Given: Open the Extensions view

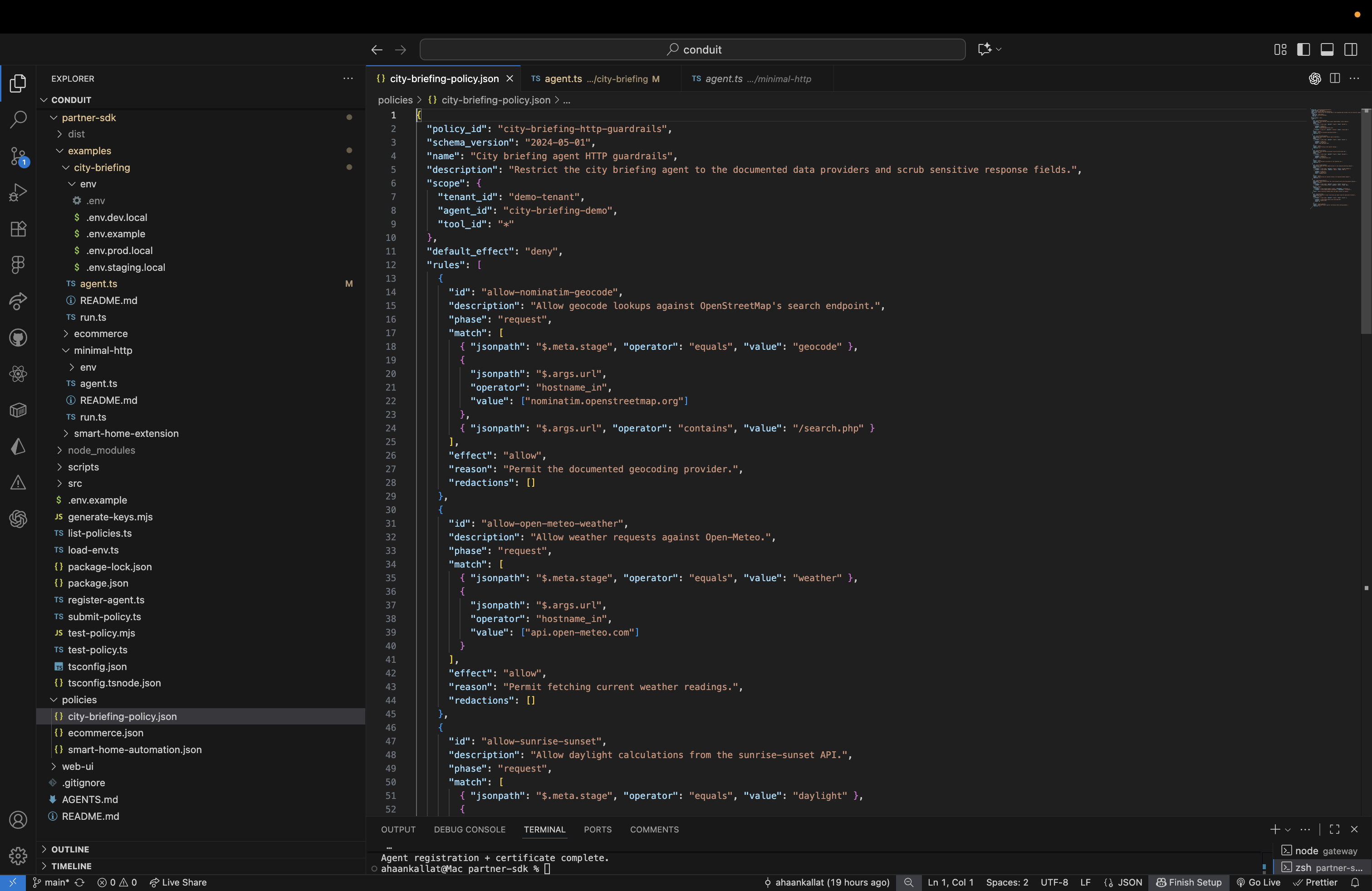Looking at the screenshot, I should 18,229.
